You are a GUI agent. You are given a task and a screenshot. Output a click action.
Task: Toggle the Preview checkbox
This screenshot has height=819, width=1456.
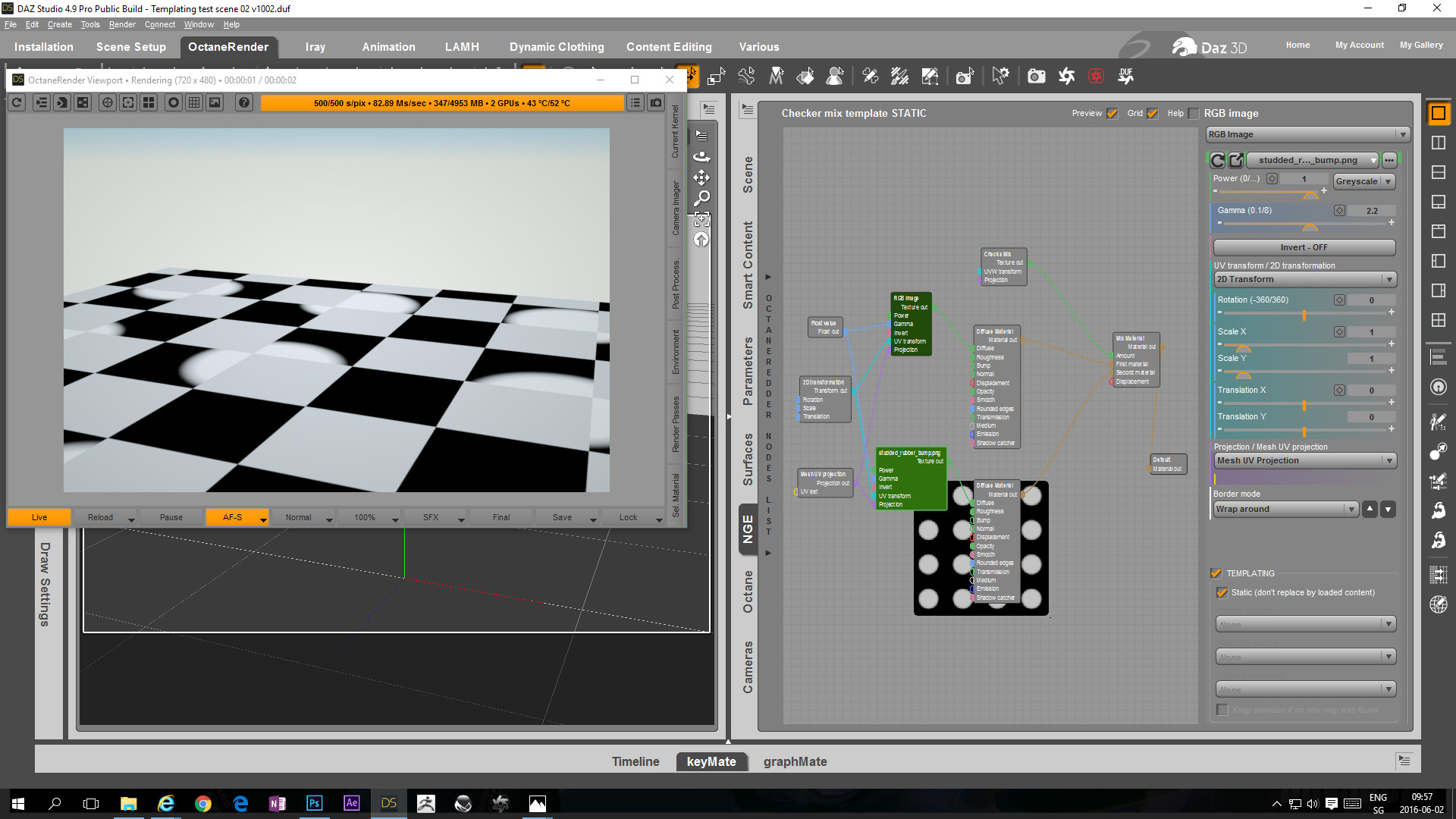click(x=1112, y=113)
